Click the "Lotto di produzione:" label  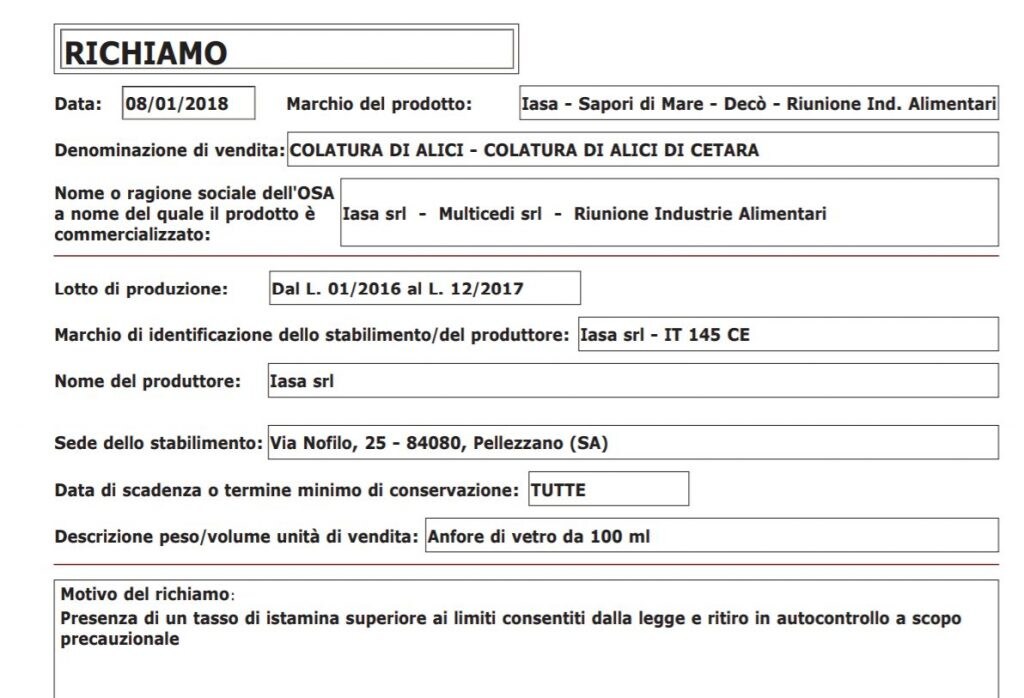point(141,289)
